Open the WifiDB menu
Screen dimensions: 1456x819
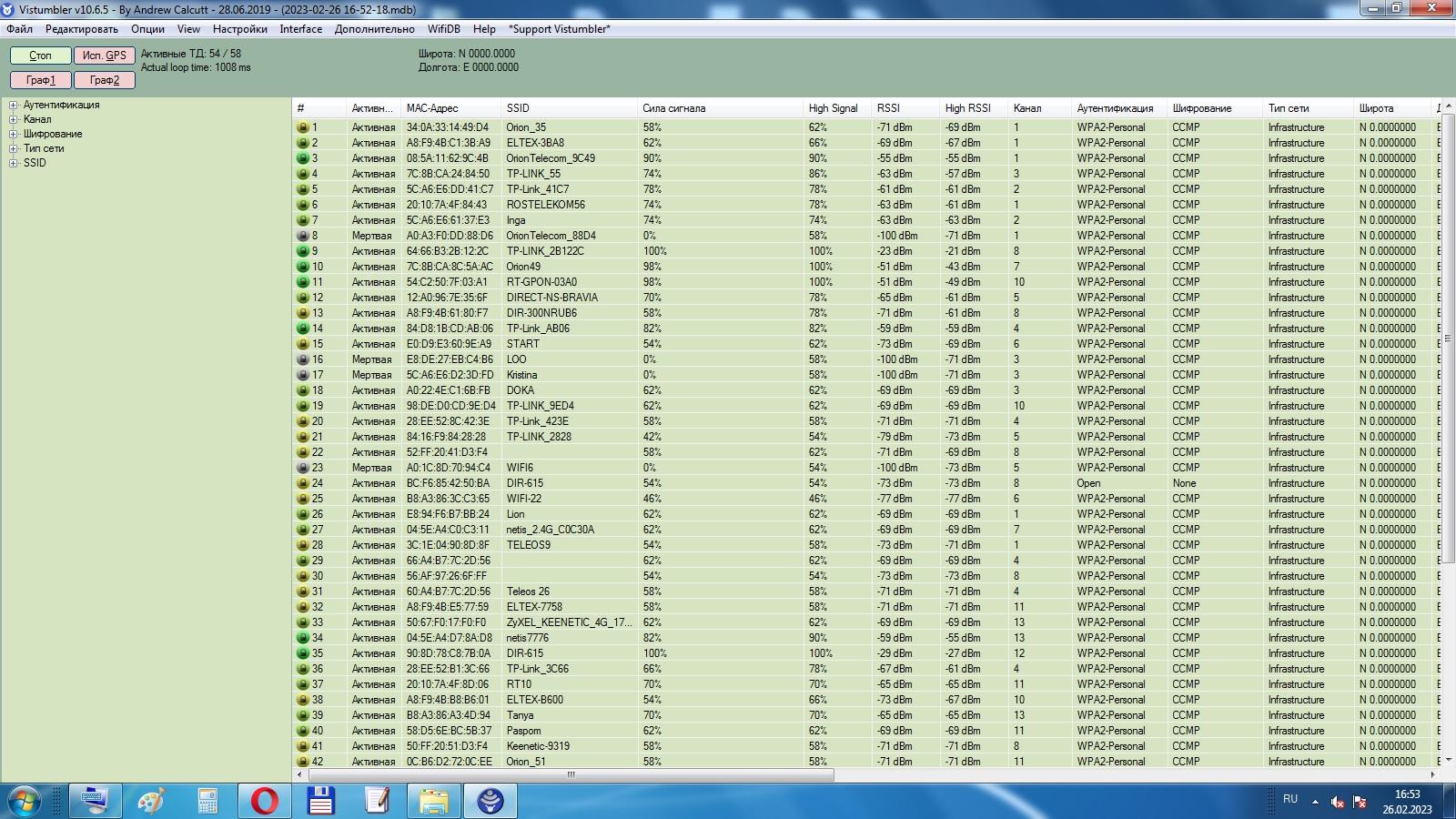[444, 29]
